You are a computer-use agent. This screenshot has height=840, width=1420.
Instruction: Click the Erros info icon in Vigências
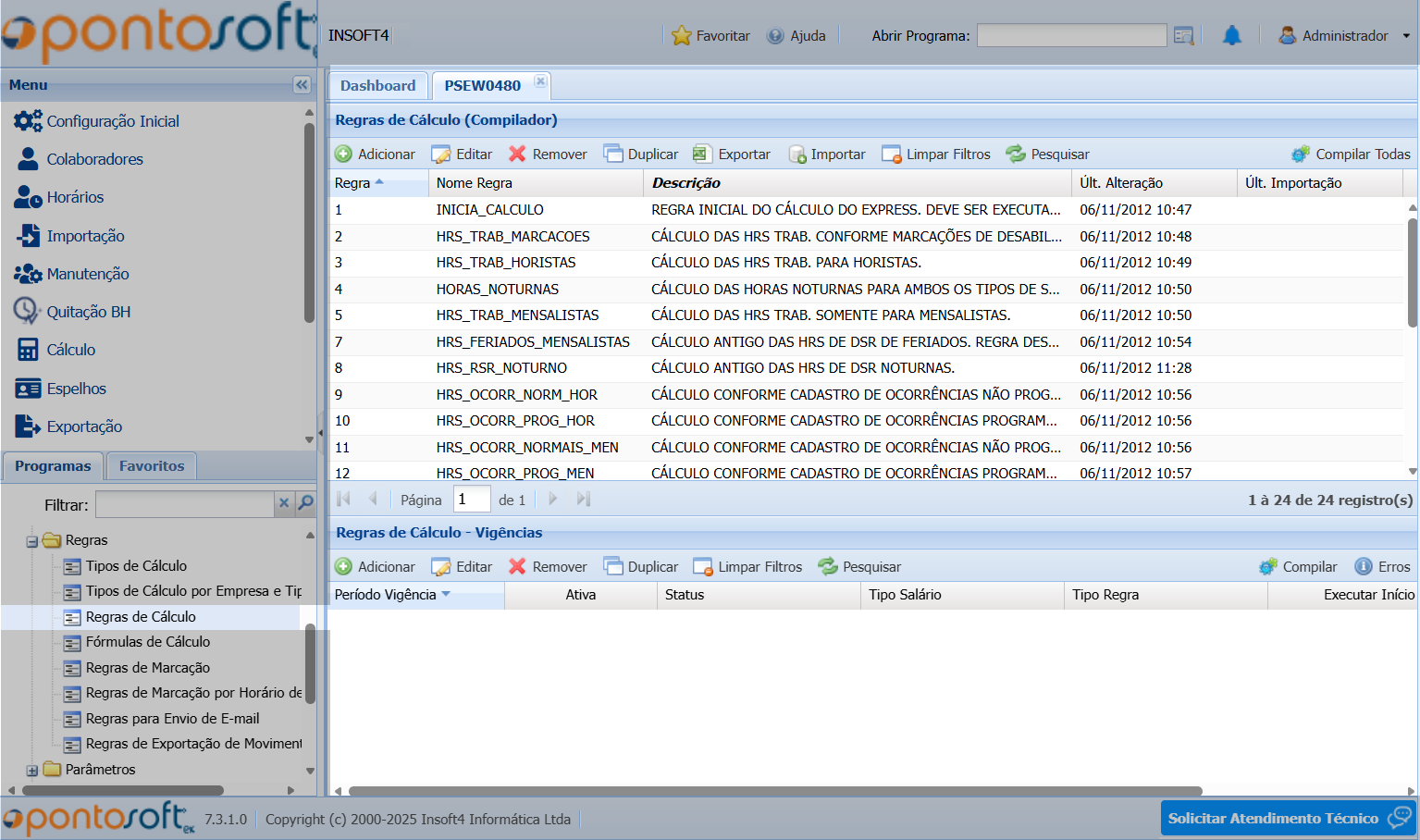1364,567
